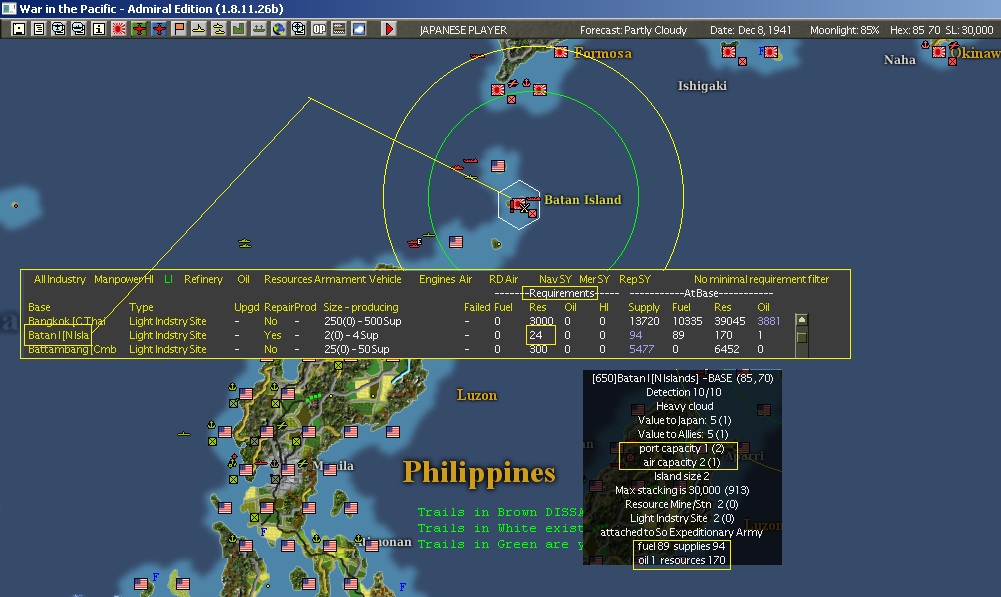
Task: Select the Resources filter
Action: 288,279
